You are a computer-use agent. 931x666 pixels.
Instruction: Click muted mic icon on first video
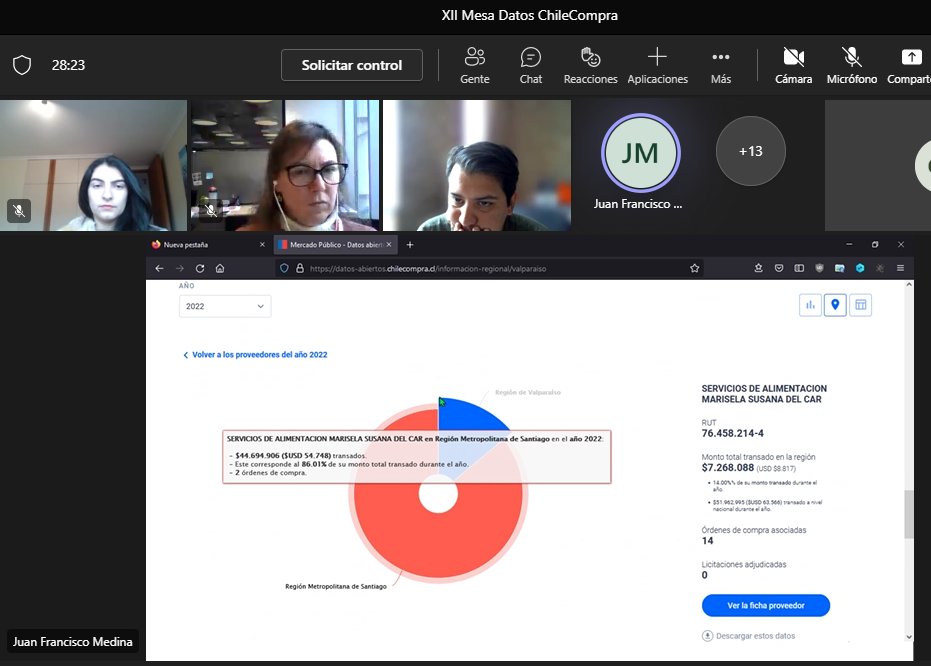(19, 211)
